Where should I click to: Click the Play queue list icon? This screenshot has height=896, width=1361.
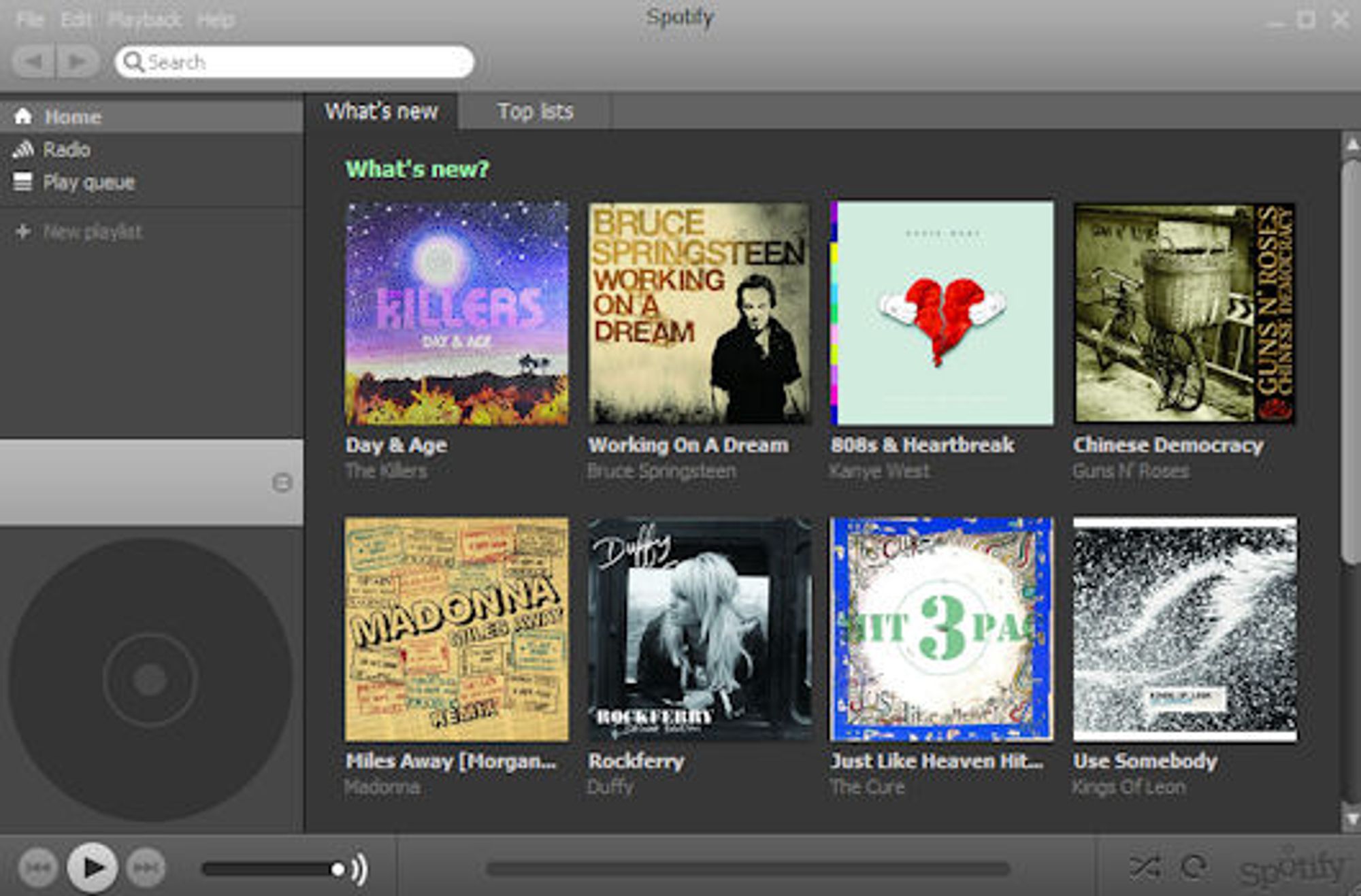23,182
